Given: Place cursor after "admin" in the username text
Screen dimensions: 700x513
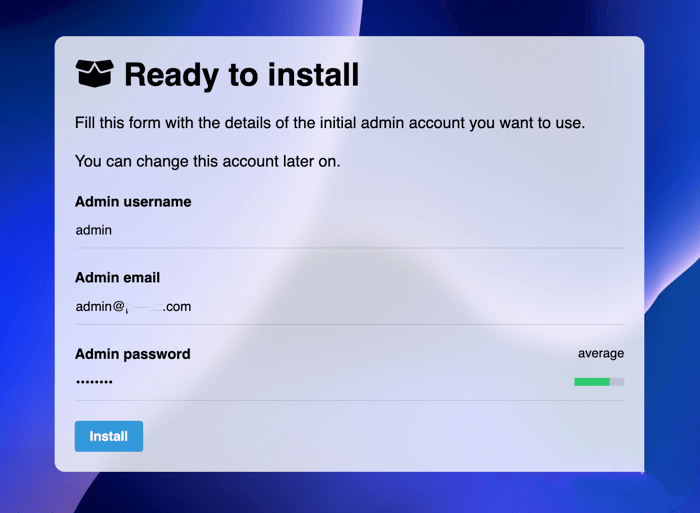Looking at the screenshot, I should click(x=112, y=230).
